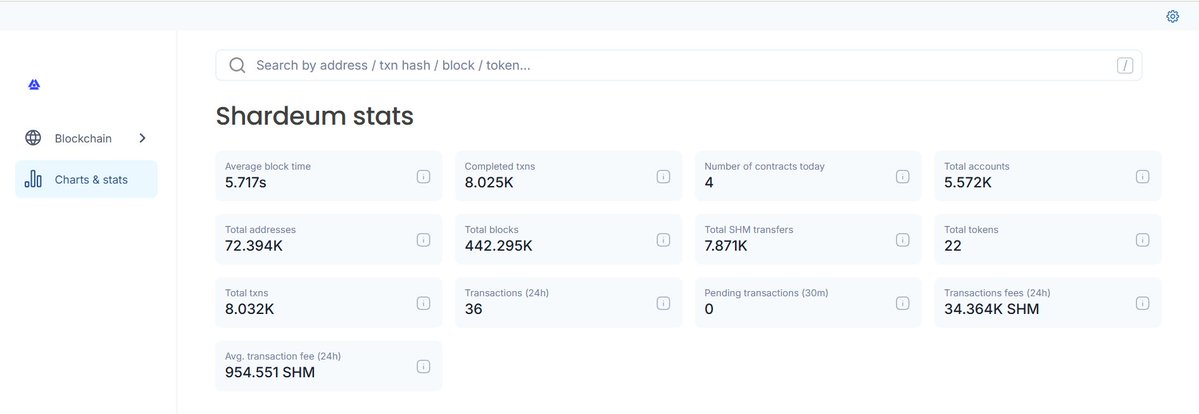Show info for Total txns

(423, 303)
